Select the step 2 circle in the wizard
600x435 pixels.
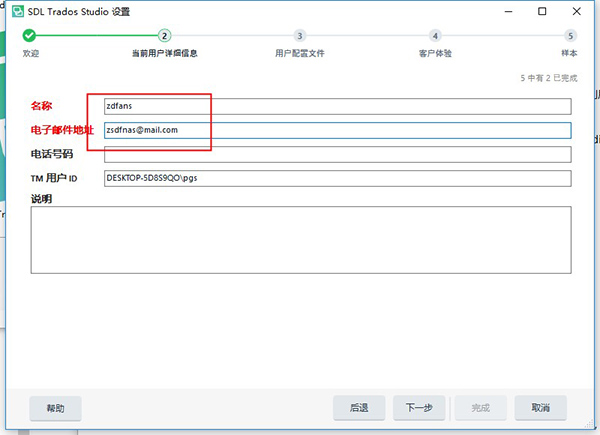(x=164, y=35)
